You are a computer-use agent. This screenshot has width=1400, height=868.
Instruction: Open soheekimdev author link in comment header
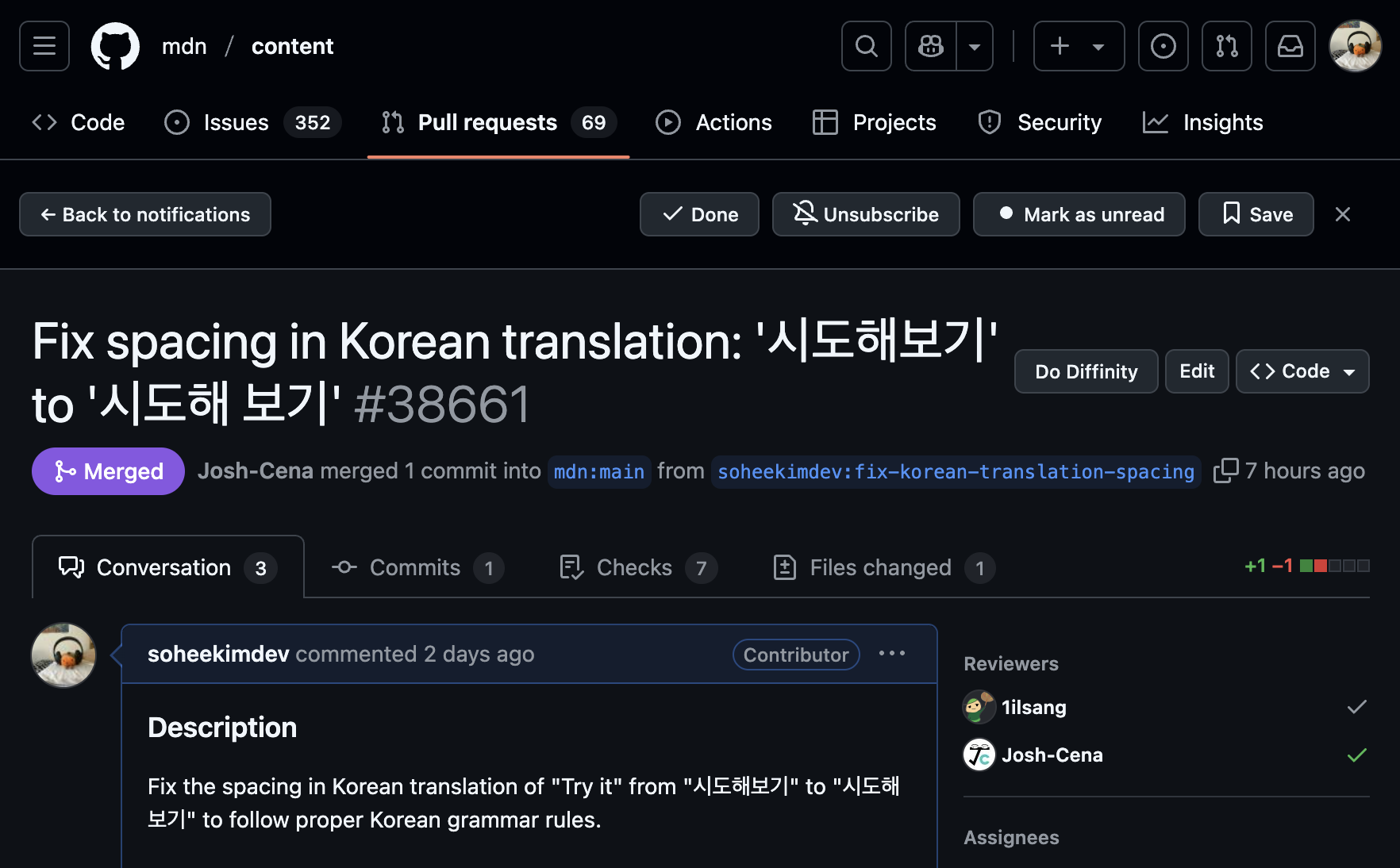(x=218, y=654)
